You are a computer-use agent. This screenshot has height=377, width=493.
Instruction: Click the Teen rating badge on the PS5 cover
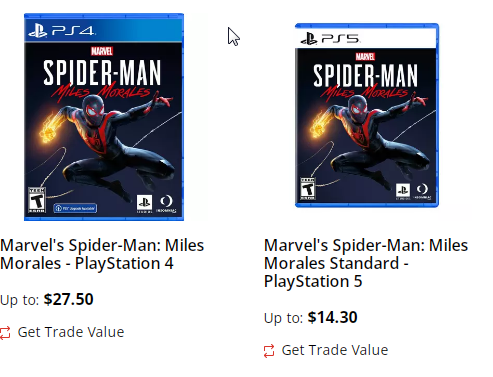point(308,189)
